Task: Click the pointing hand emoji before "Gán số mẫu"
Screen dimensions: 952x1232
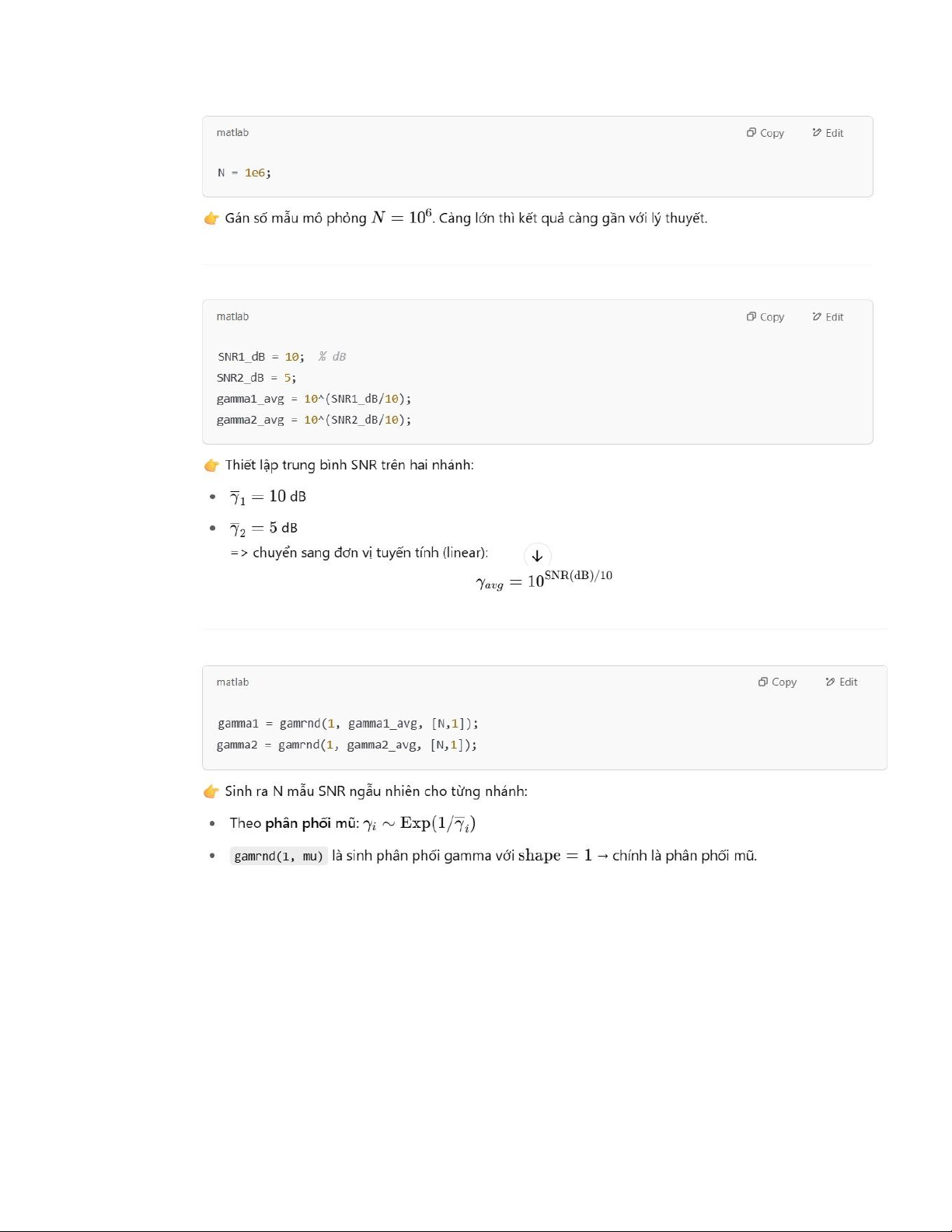Action: (211, 218)
